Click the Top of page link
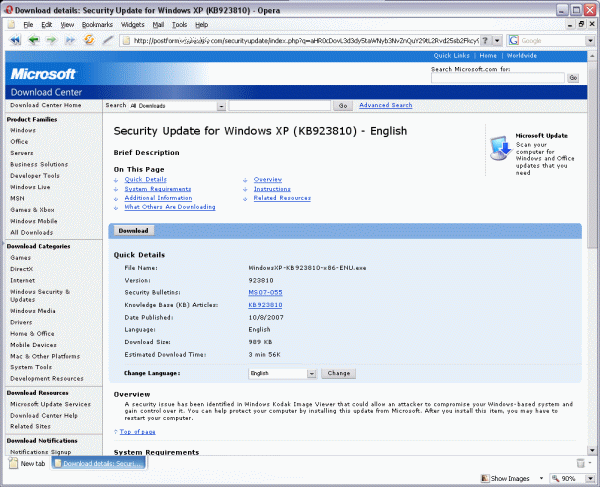Viewport: 600px width, 487px height. coord(137,432)
